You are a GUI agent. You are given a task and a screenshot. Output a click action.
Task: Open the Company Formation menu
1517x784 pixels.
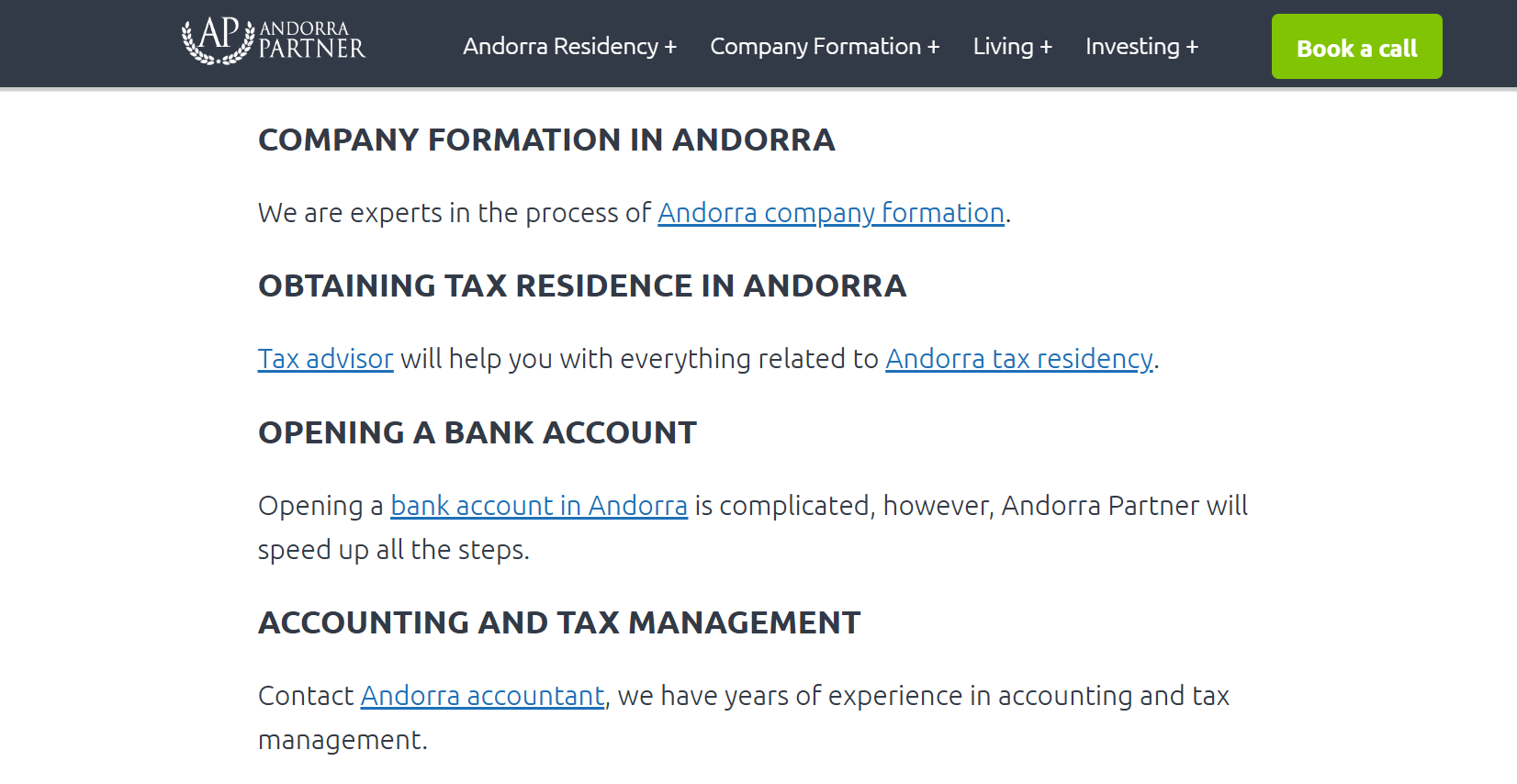click(815, 47)
